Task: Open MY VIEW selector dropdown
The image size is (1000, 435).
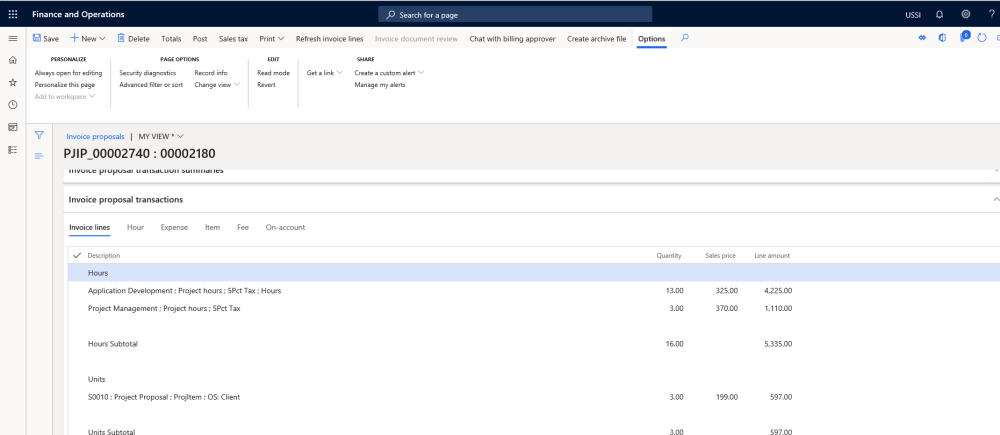Action: [161, 136]
